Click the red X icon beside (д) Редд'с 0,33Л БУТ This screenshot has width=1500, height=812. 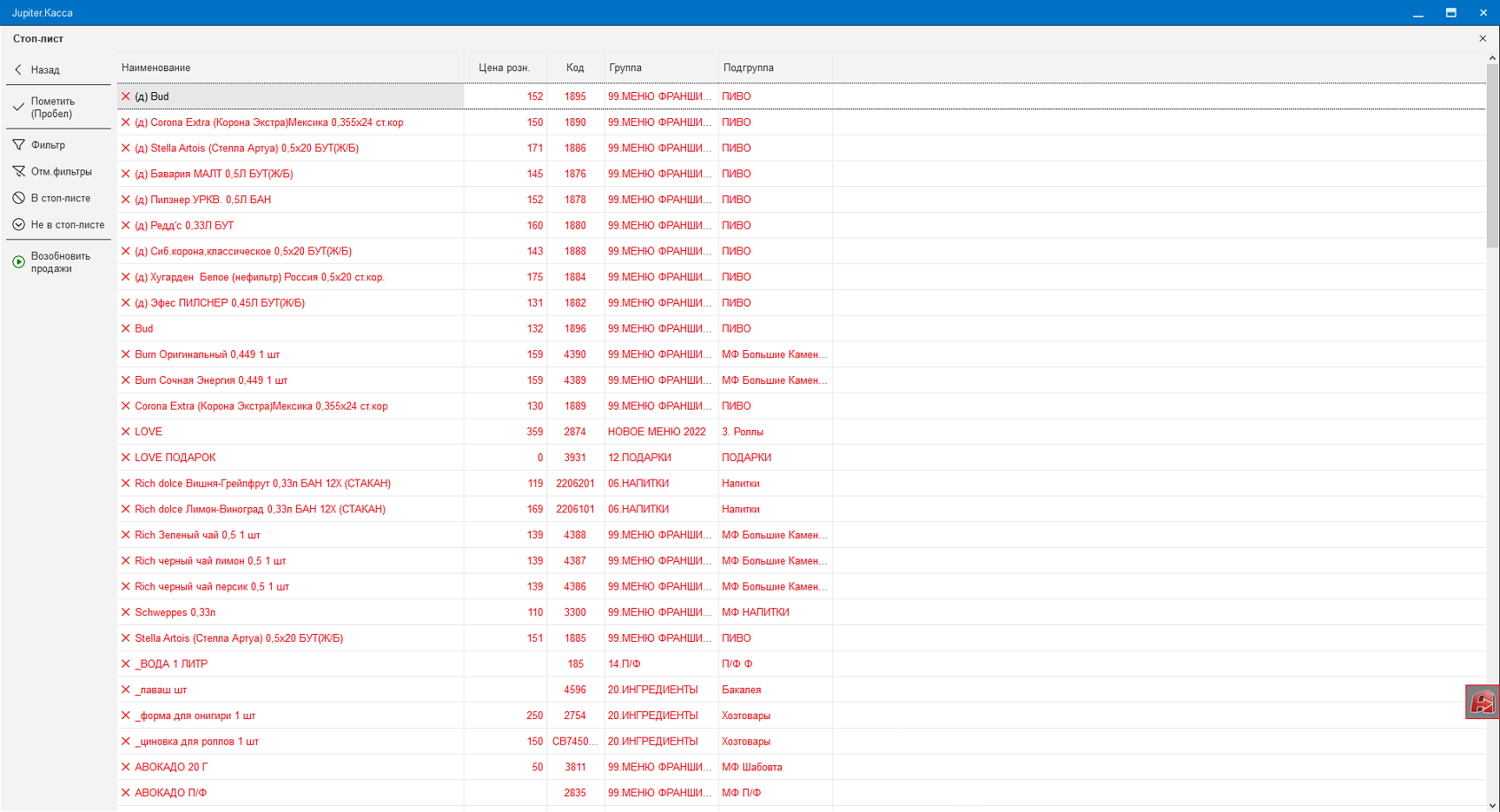point(126,225)
